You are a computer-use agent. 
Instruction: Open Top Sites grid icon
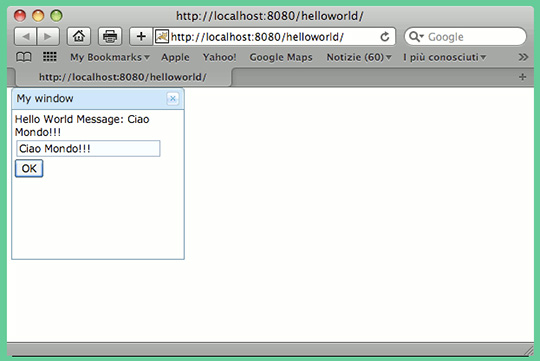click(50, 56)
